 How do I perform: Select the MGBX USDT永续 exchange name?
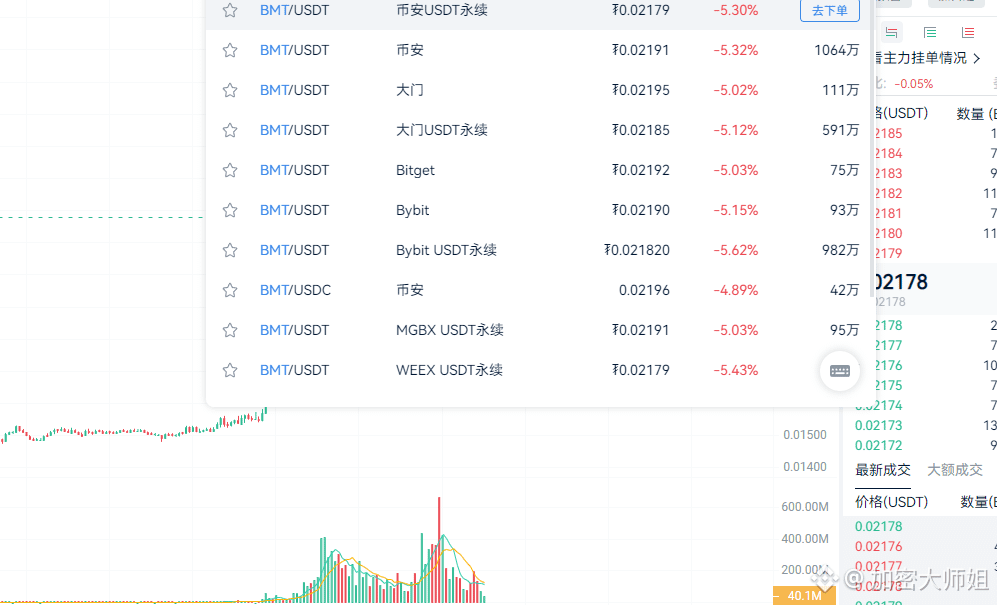(x=450, y=330)
